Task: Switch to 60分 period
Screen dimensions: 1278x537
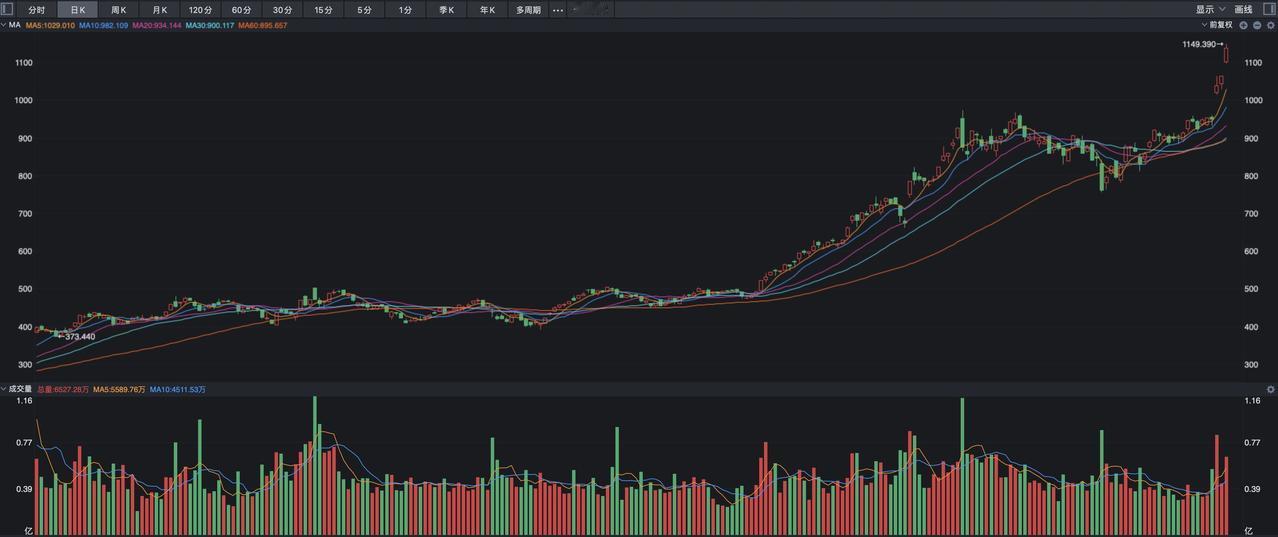Action: coord(242,10)
